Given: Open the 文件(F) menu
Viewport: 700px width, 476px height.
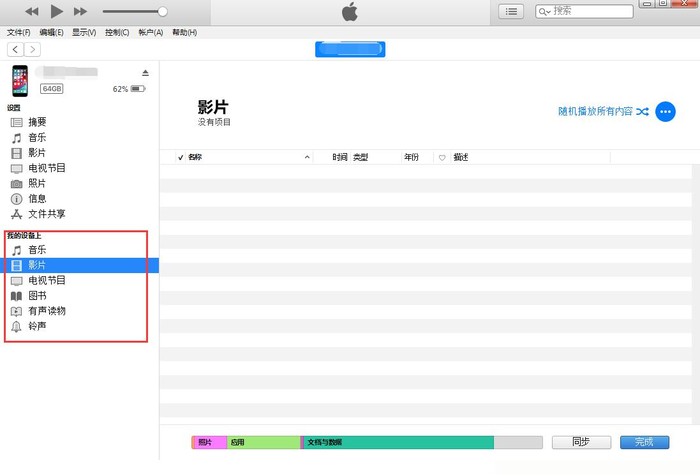Looking at the screenshot, I should click(19, 32).
